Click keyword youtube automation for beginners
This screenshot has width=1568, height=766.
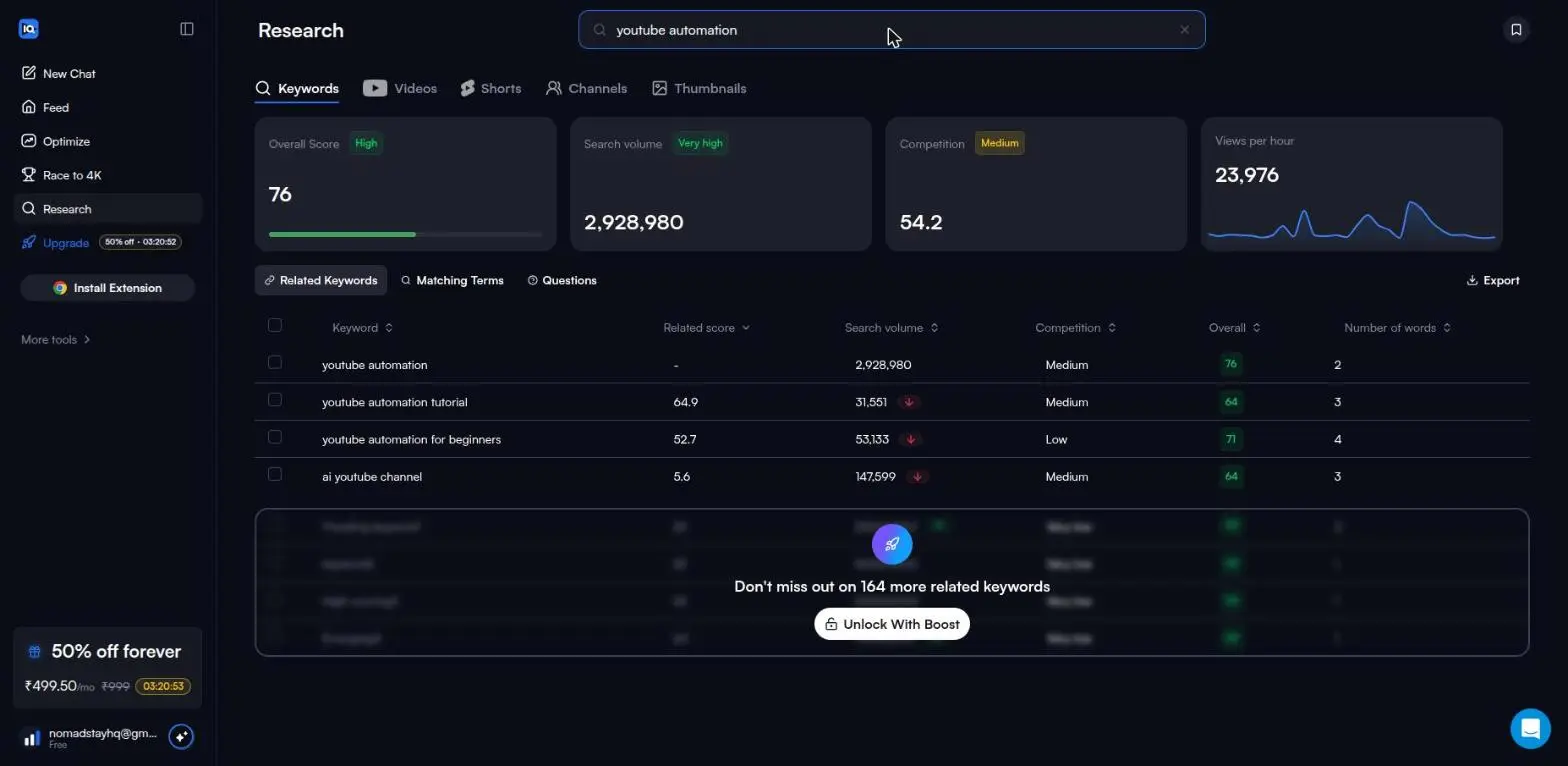click(411, 439)
